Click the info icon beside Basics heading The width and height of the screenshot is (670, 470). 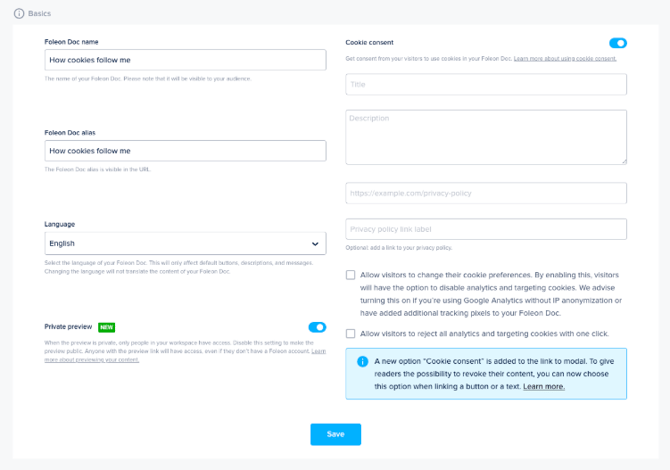pyautogui.click(x=19, y=14)
